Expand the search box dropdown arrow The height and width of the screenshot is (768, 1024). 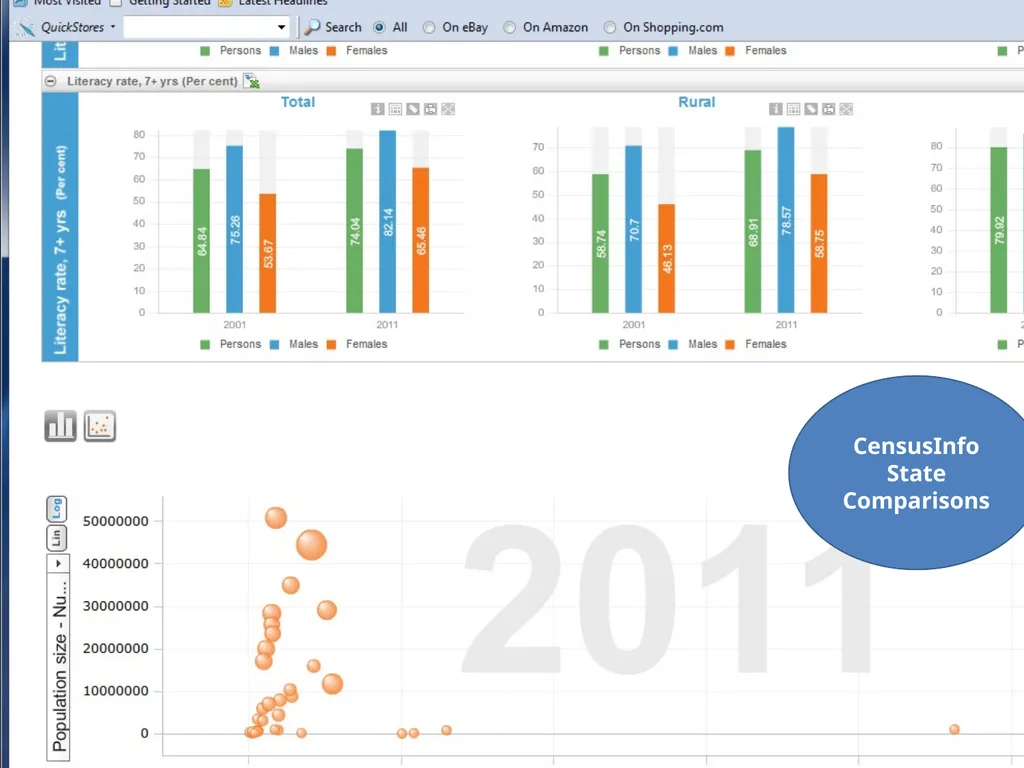(281, 27)
